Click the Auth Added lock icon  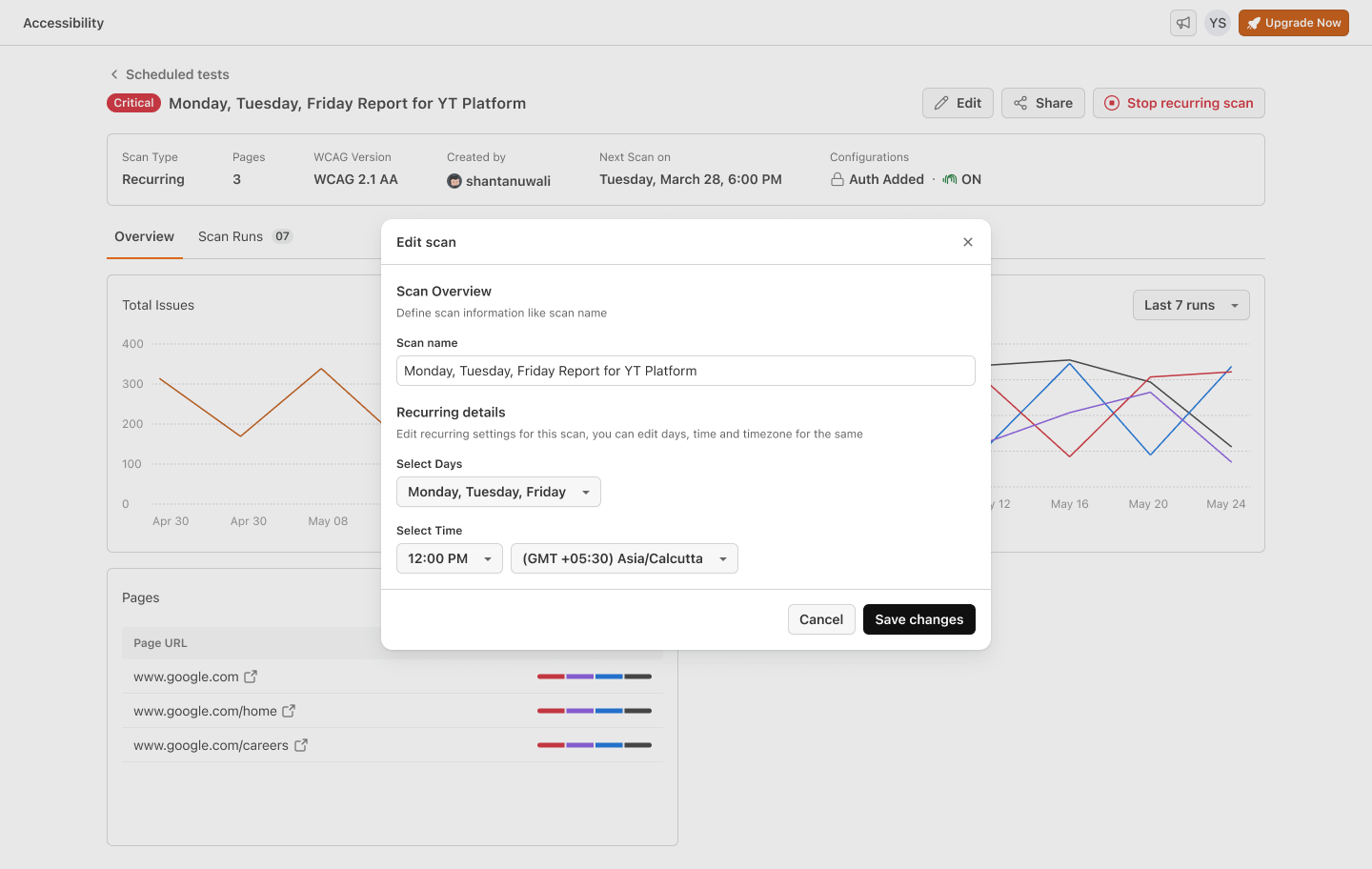[837, 179]
